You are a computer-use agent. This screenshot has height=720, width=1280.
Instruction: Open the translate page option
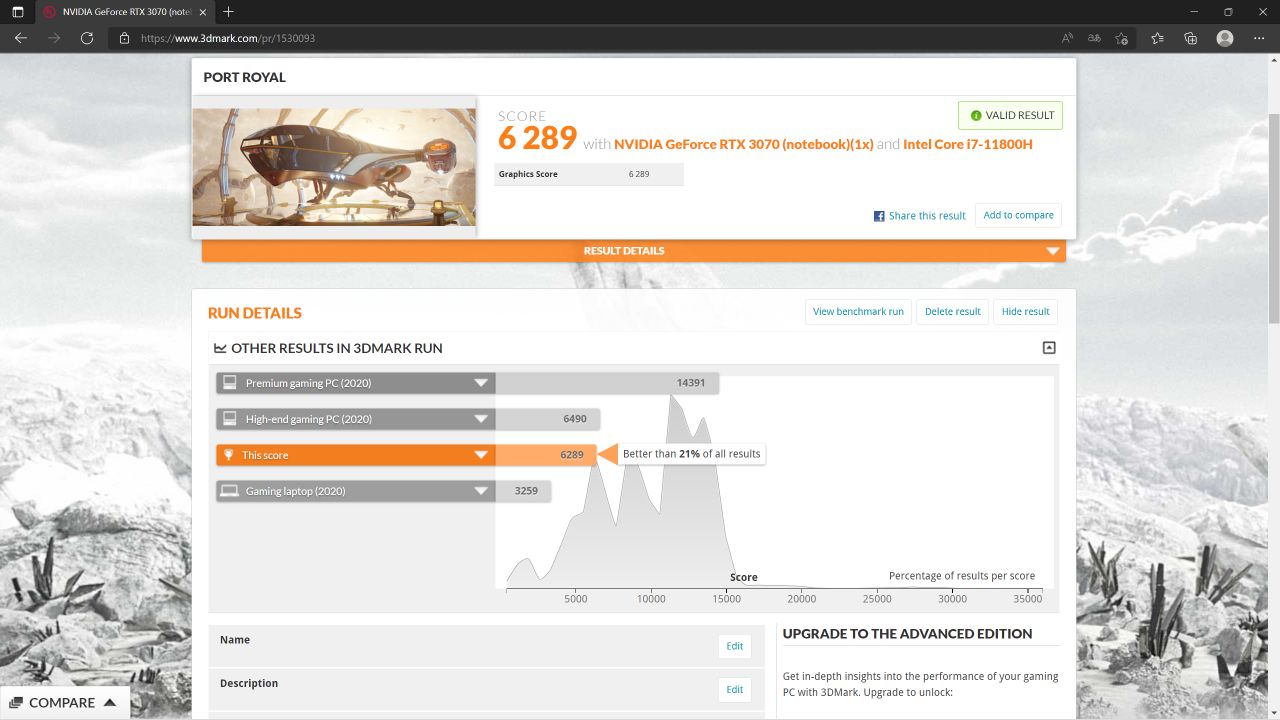point(1094,38)
